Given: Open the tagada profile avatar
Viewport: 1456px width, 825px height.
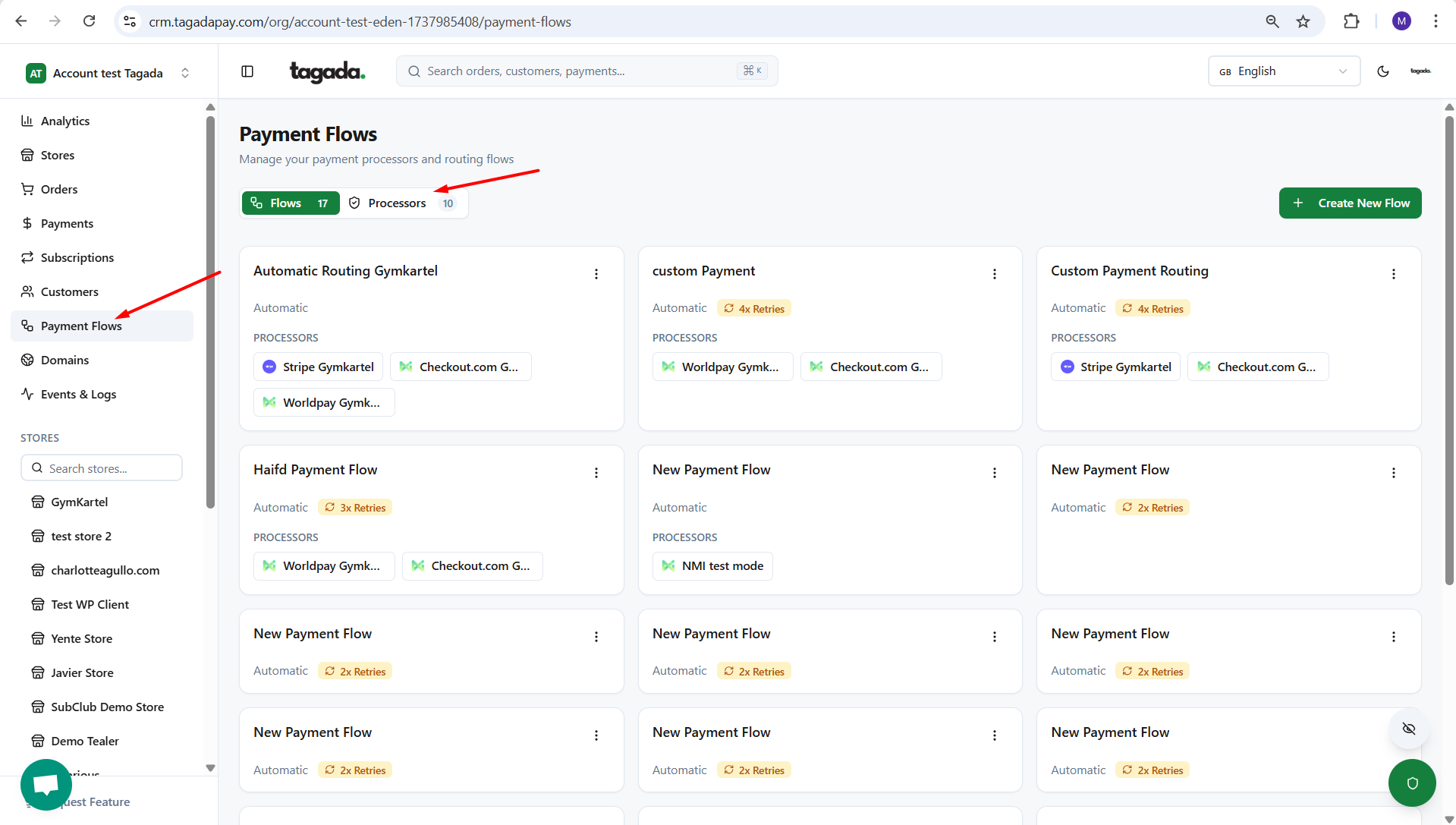Looking at the screenshot, I should point(1420,71).
